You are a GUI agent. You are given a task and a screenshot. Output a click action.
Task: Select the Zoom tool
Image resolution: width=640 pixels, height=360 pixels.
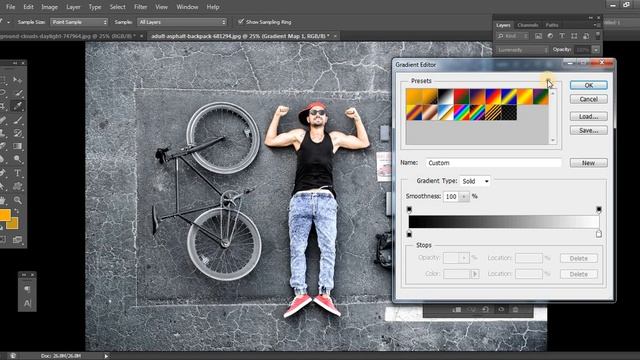[17, 200]
